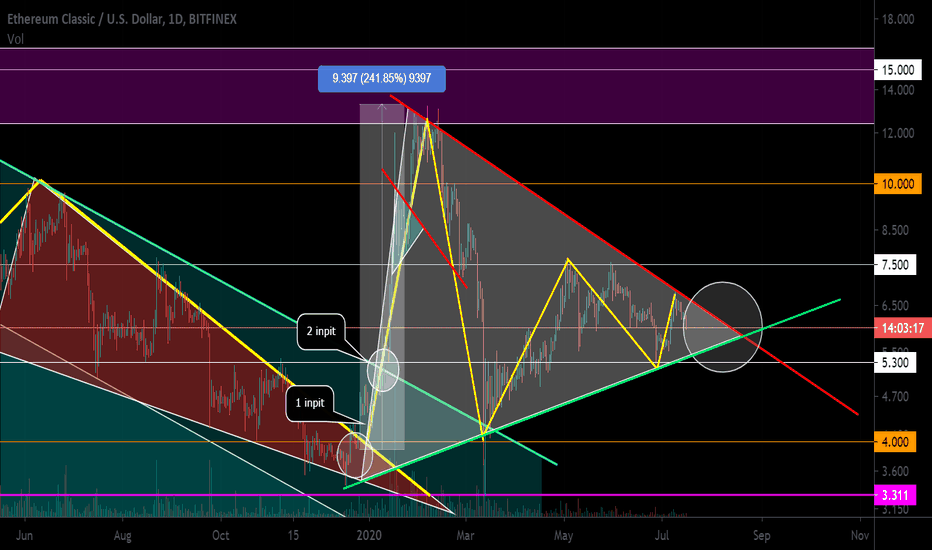This screenshot has height=550, width=932.
Task: Select the small circle near '1 inpit' callout
Action: tap(355, 454)
